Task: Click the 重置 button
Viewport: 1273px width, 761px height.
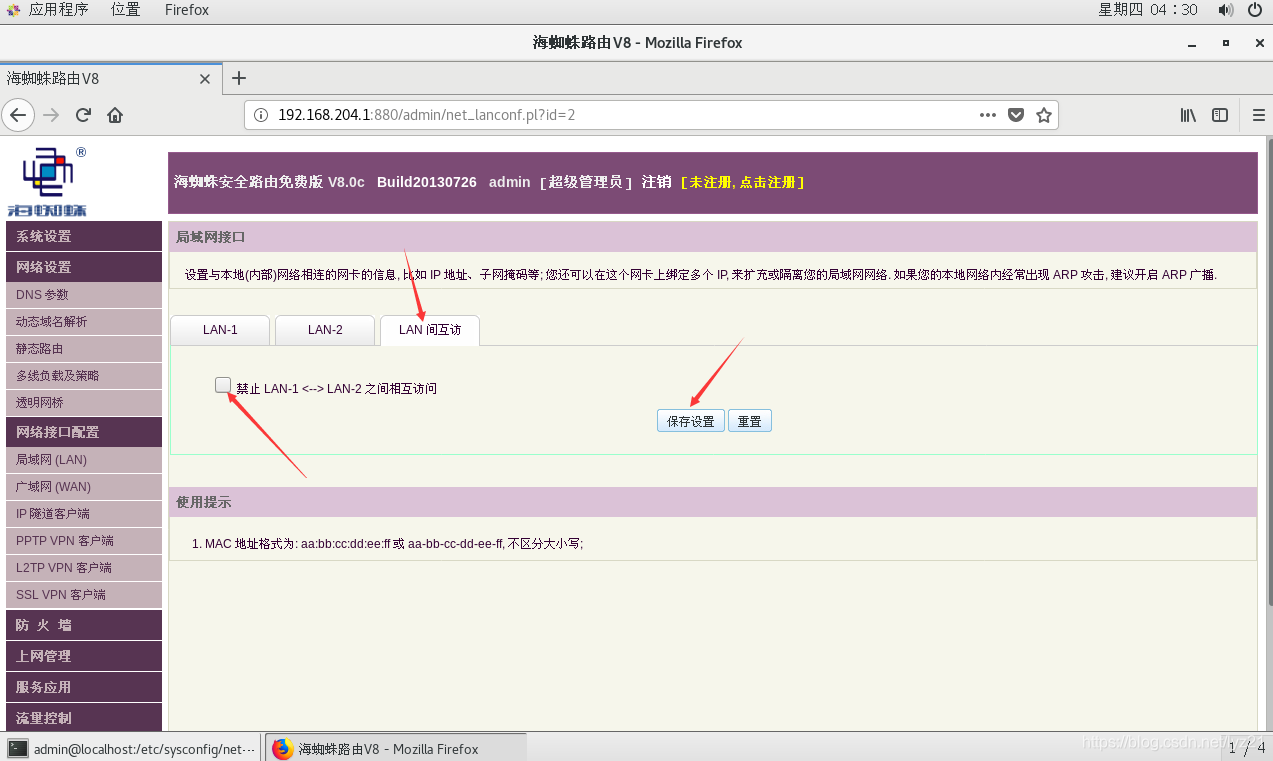Action: coord(750,421)
